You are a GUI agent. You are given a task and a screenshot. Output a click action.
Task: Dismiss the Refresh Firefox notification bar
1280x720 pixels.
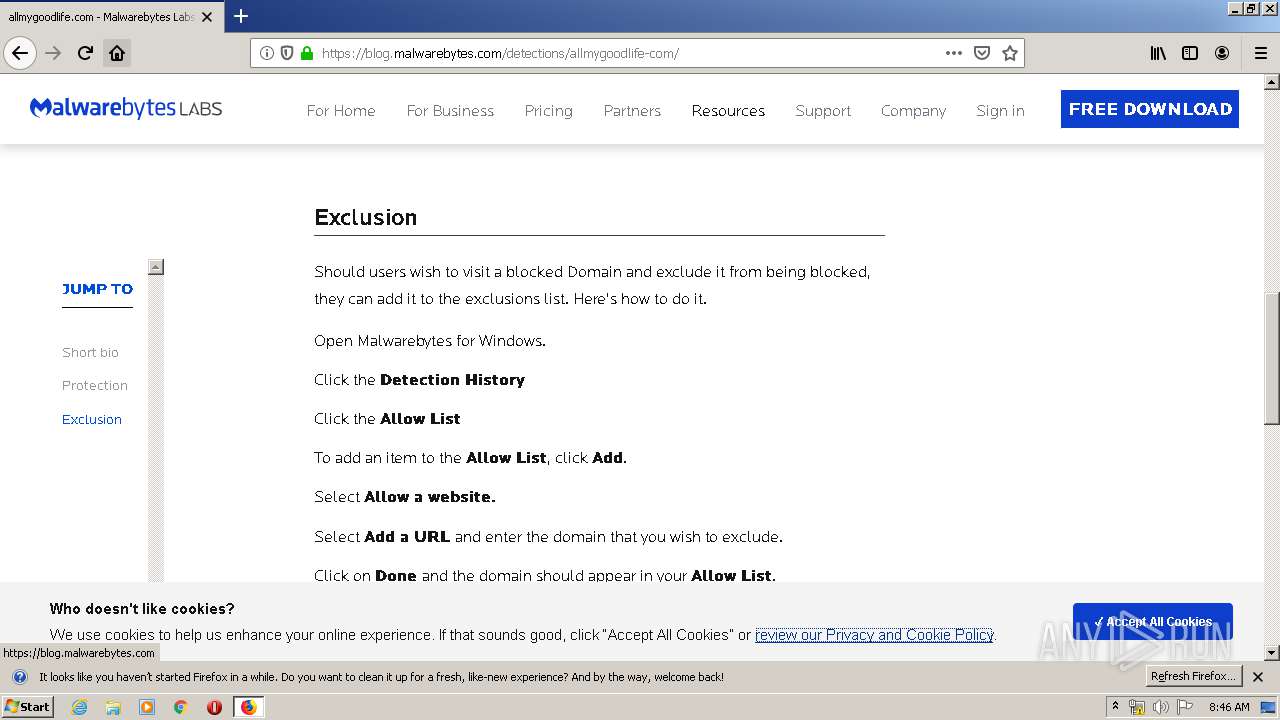1258,677
